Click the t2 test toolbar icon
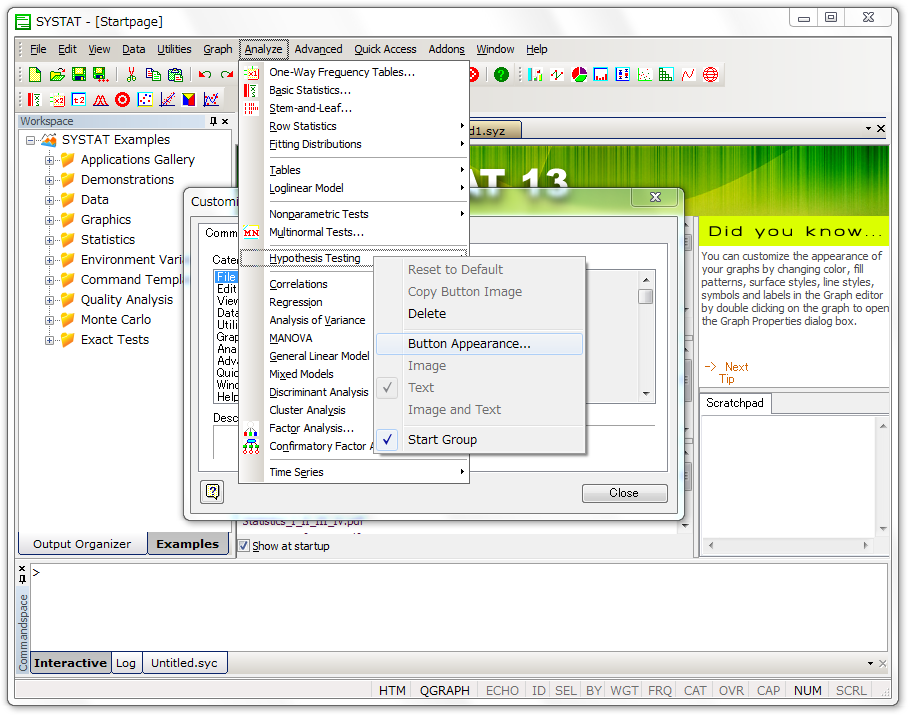The height and width of the screenshot is (715, 909). coord(79,100)
